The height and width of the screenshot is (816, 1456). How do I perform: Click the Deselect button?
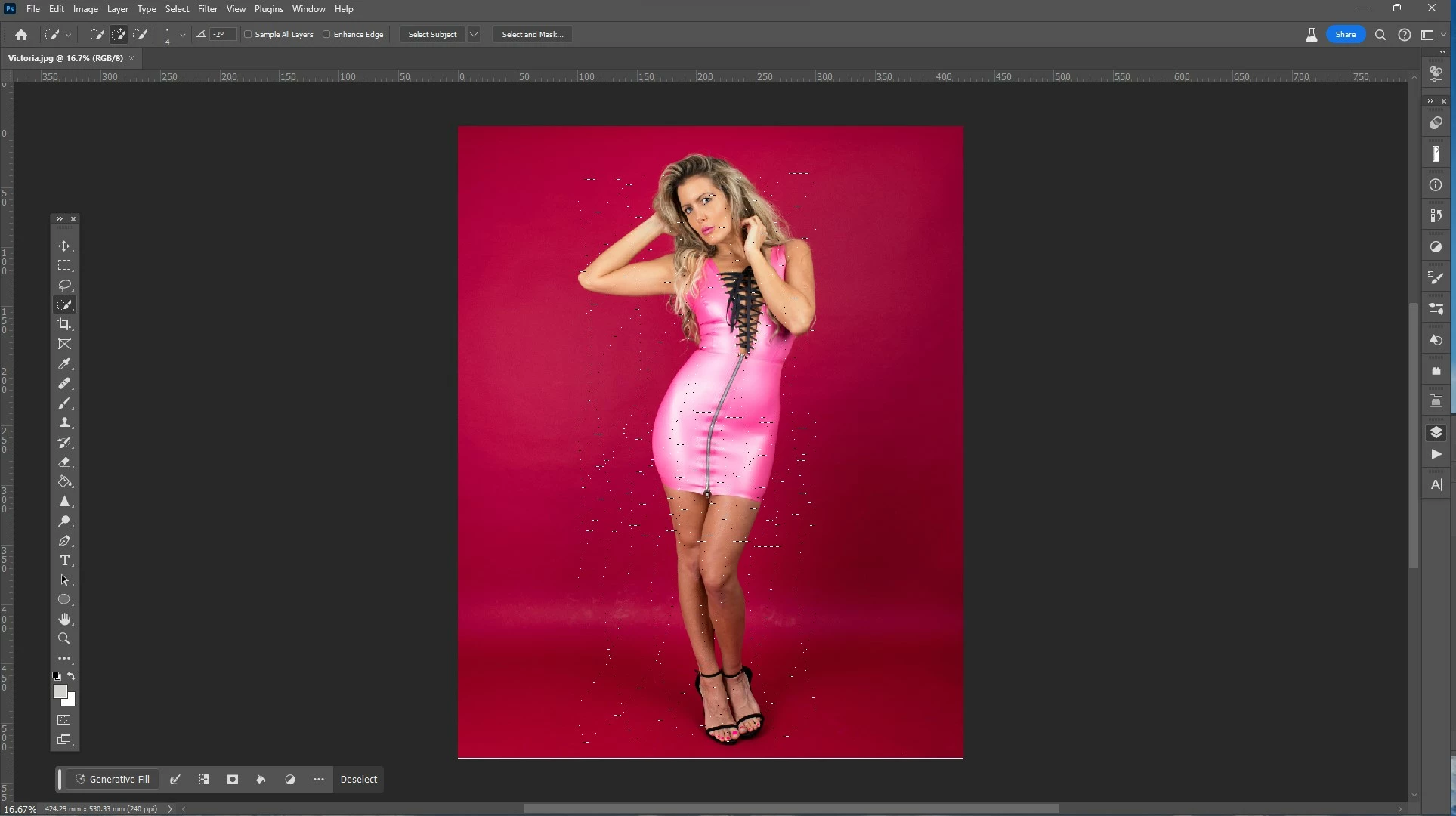[358, 779]
